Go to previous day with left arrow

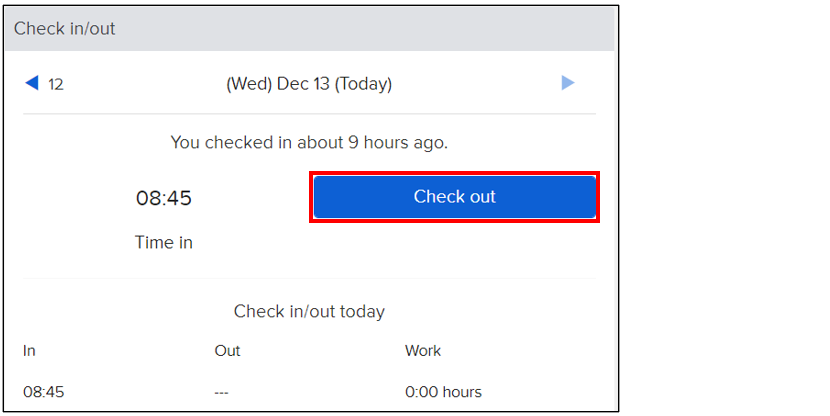31,83
